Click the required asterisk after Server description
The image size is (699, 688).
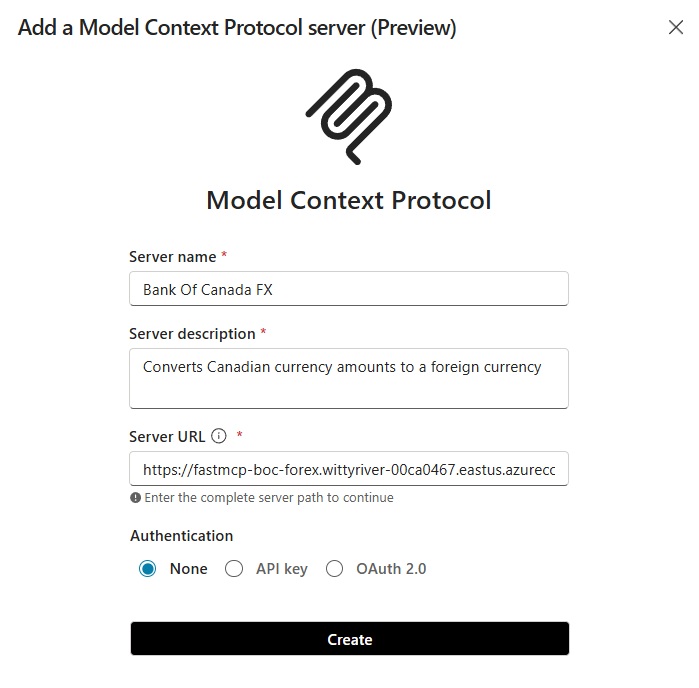(x=263, y=332)
